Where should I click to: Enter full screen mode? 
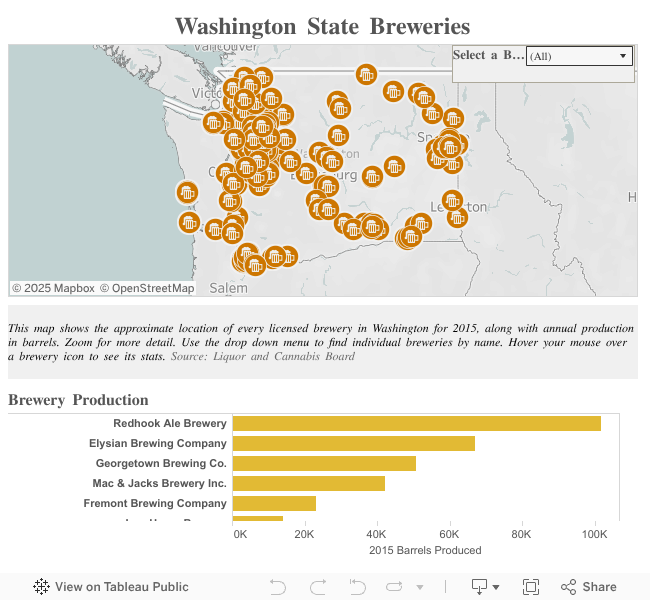[x=531, y=587]
